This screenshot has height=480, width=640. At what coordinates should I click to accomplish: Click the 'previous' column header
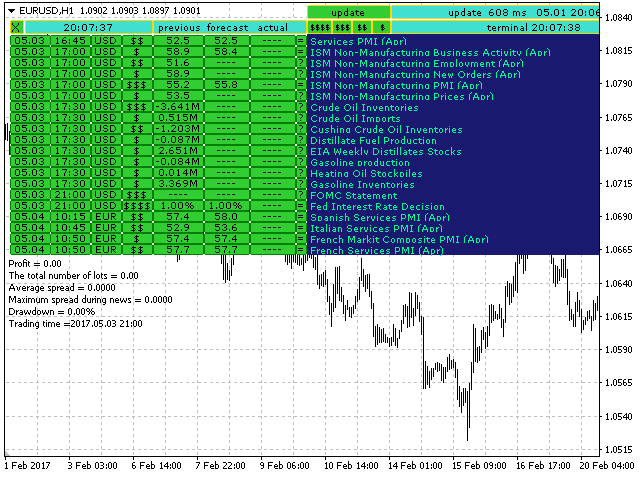click(x=179, y=28)
